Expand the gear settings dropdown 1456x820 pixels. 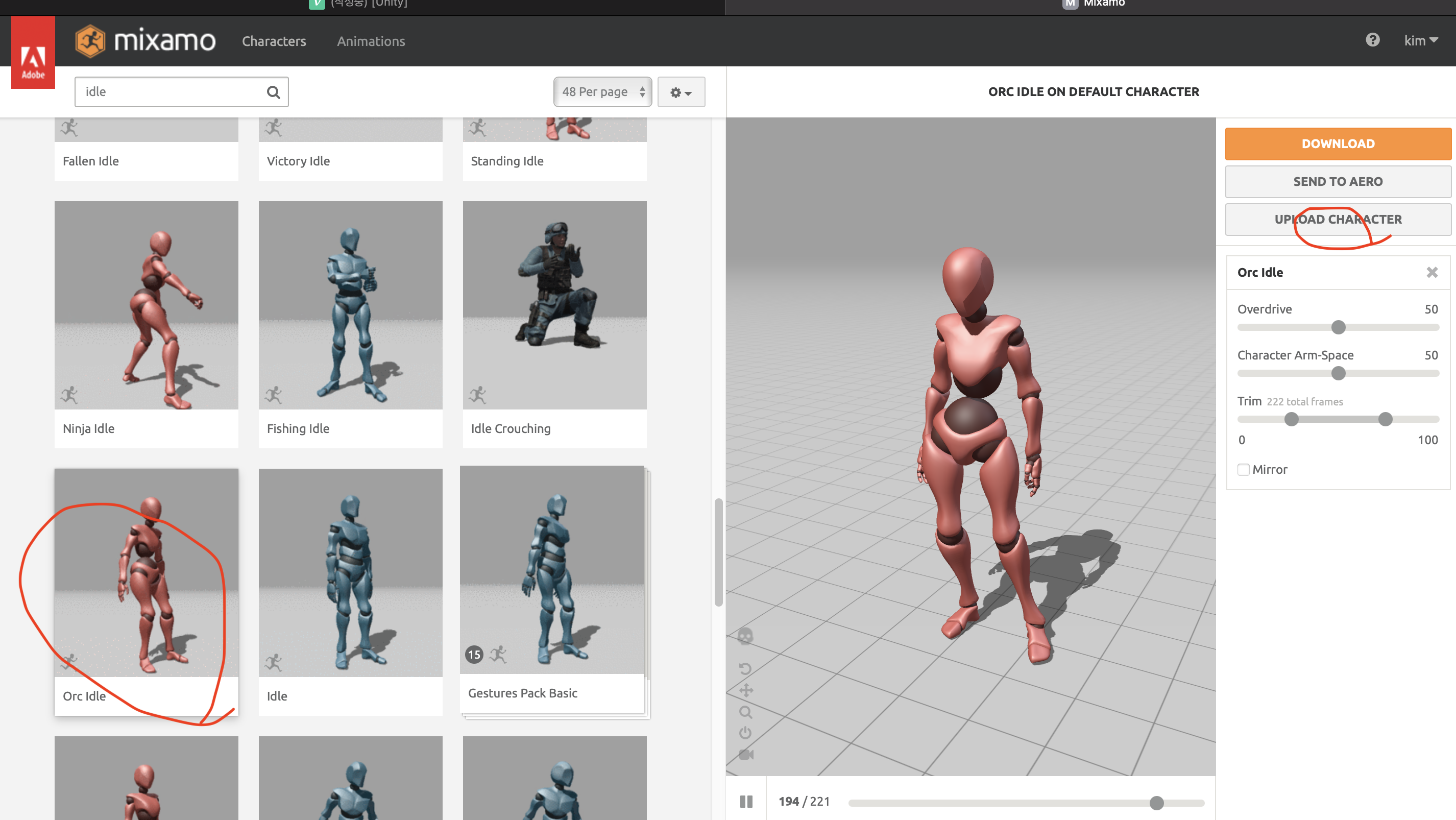point(681,92)
